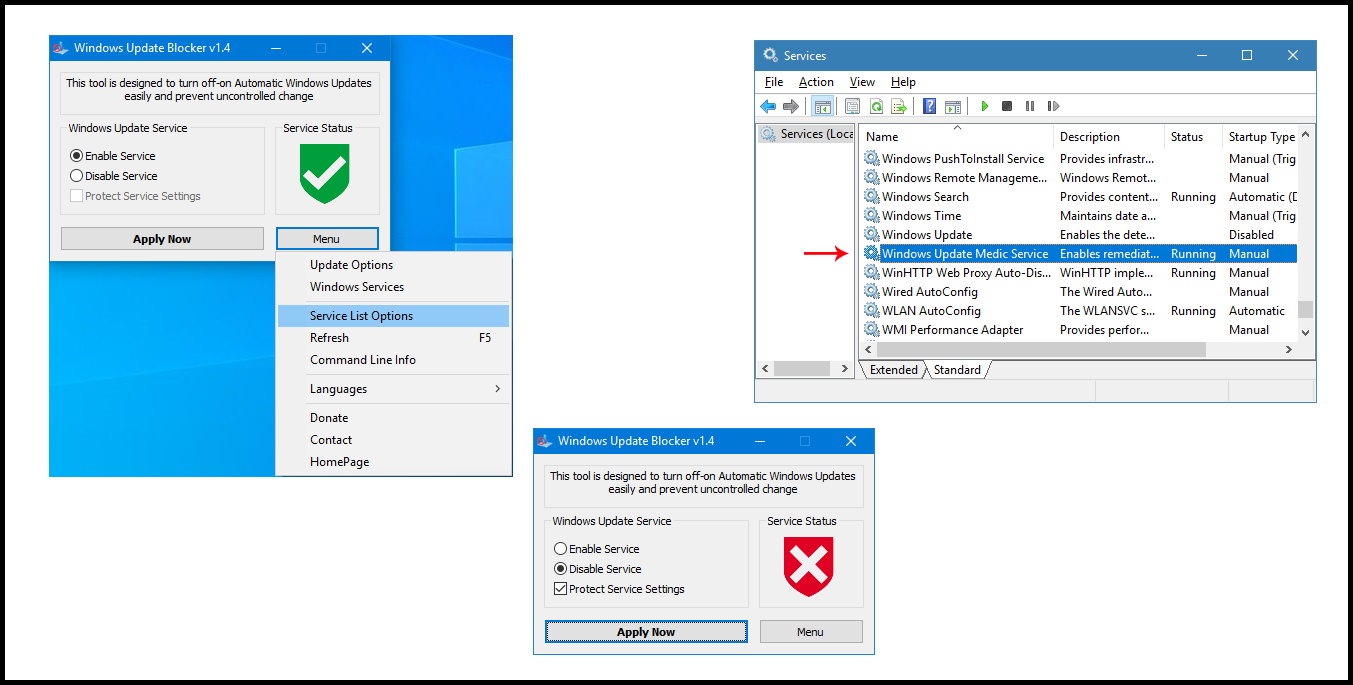This screenshot has height=685, width=1353.
Task: Start the service with the green play icon
Action: [985, 106]
